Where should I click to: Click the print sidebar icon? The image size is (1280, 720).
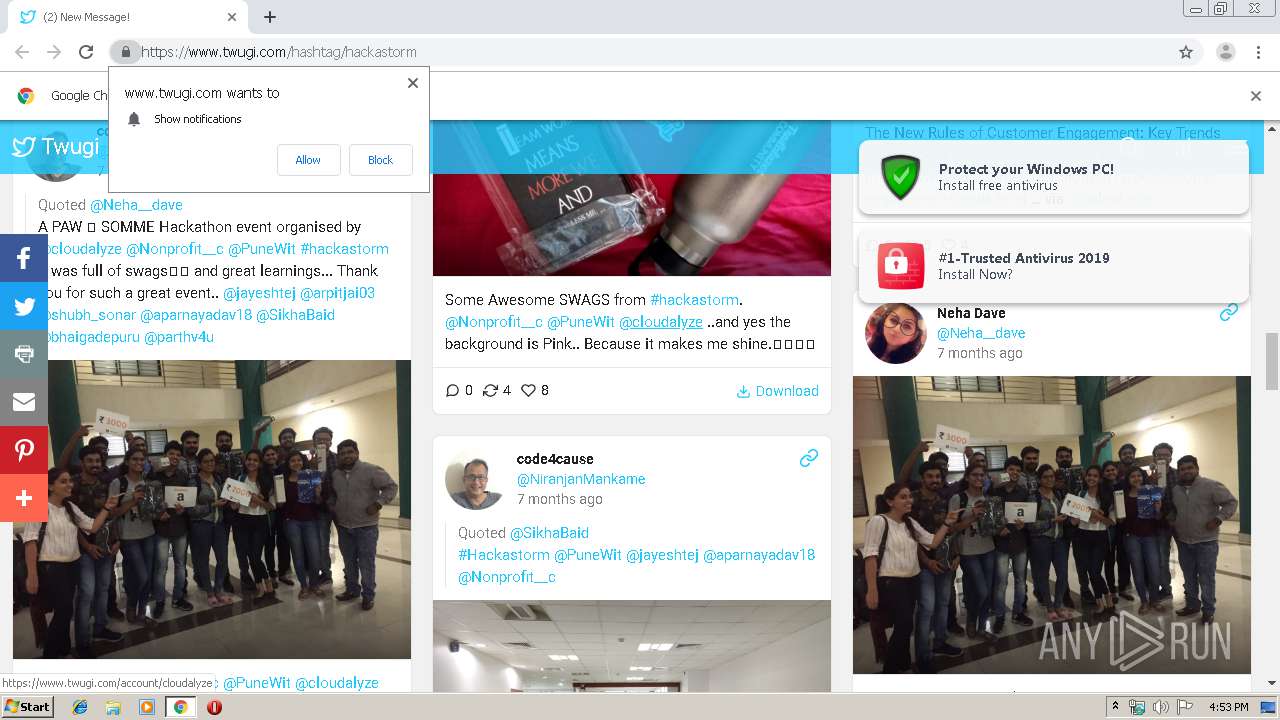pyautogui.click(x=24, y=354)
